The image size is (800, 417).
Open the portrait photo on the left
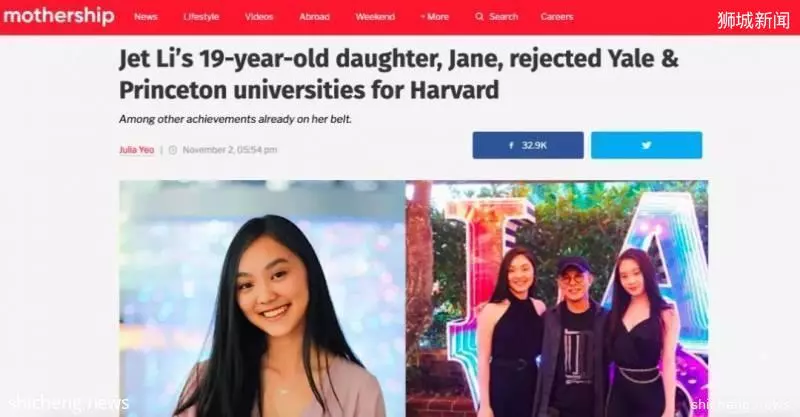coord(262,299)
